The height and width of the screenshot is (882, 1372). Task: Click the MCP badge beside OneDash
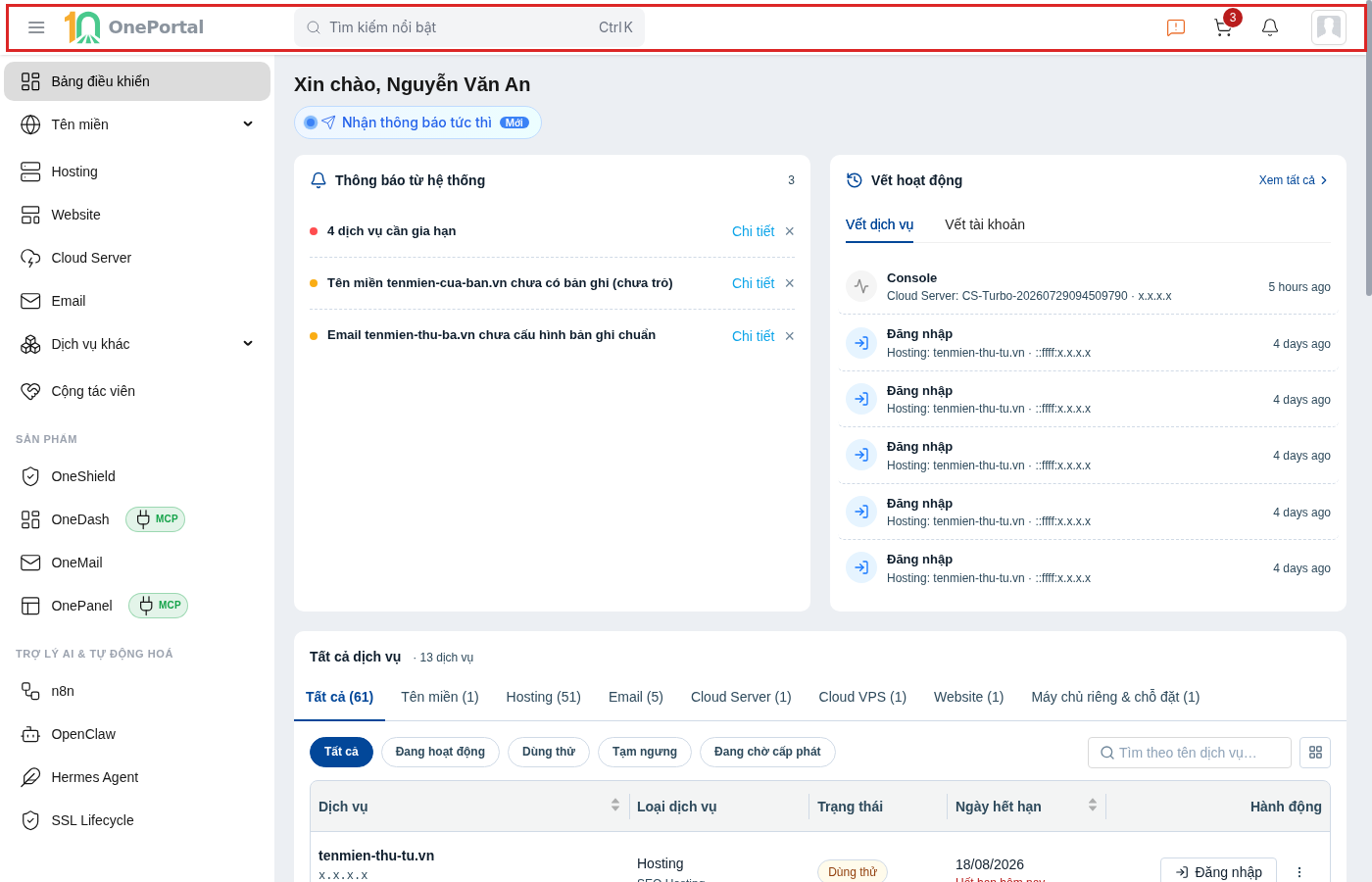point(155,519)
